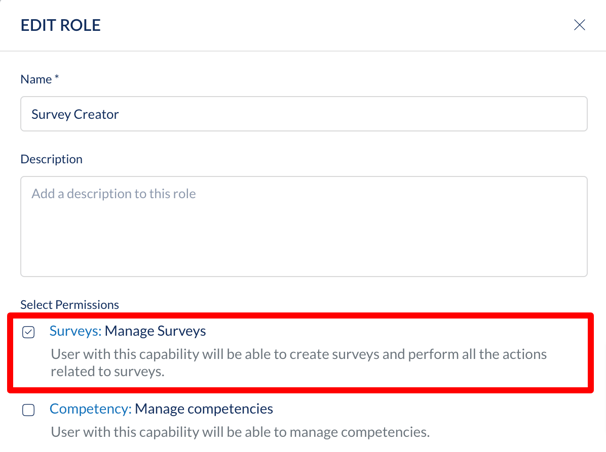Click the Description field label

coord(51,159)
